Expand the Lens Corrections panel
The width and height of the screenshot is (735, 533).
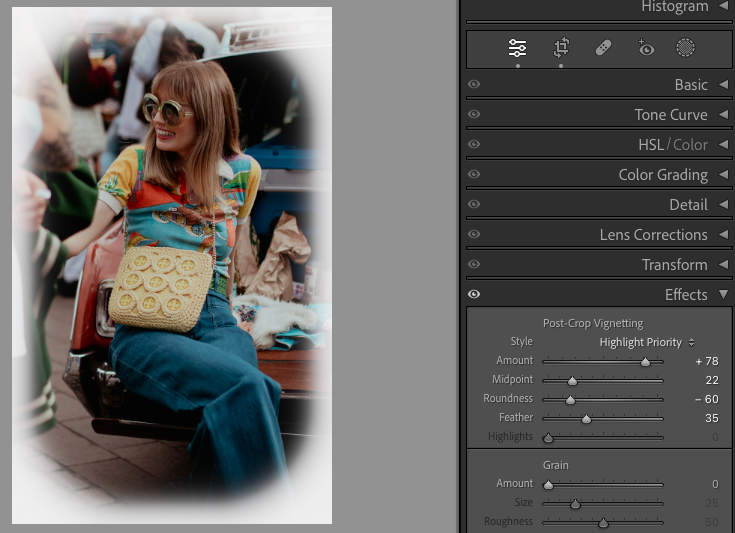coord(723,235)
